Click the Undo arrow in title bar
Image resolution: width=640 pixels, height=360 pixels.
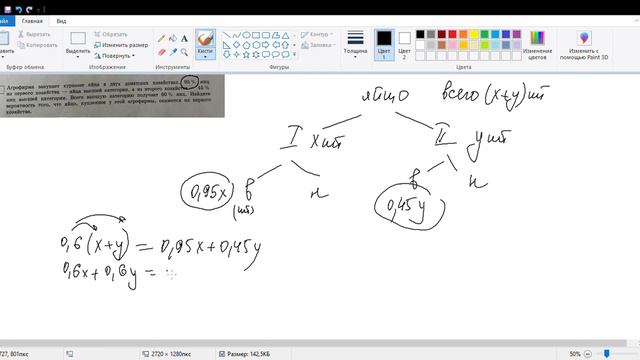pos(18,9)
